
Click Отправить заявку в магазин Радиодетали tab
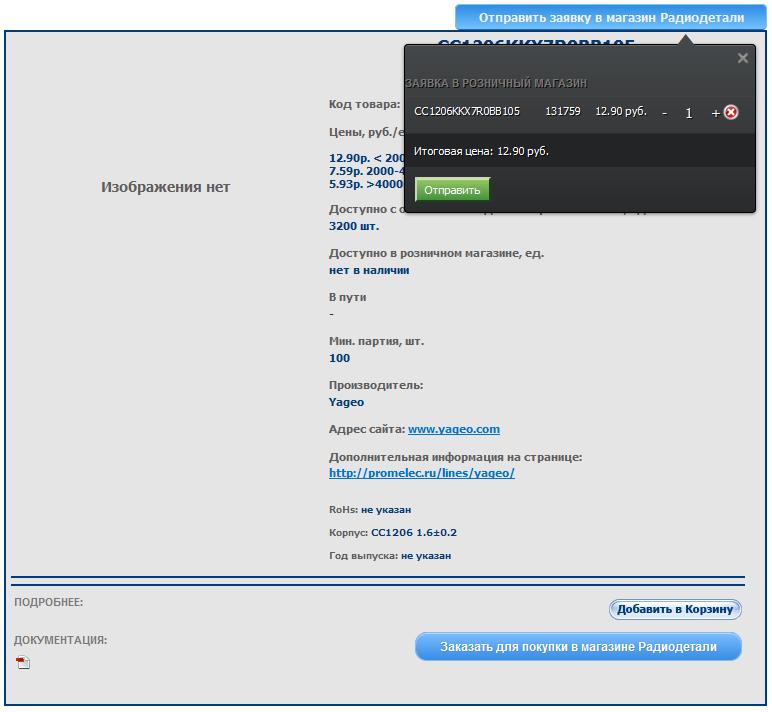click(611, 18)
